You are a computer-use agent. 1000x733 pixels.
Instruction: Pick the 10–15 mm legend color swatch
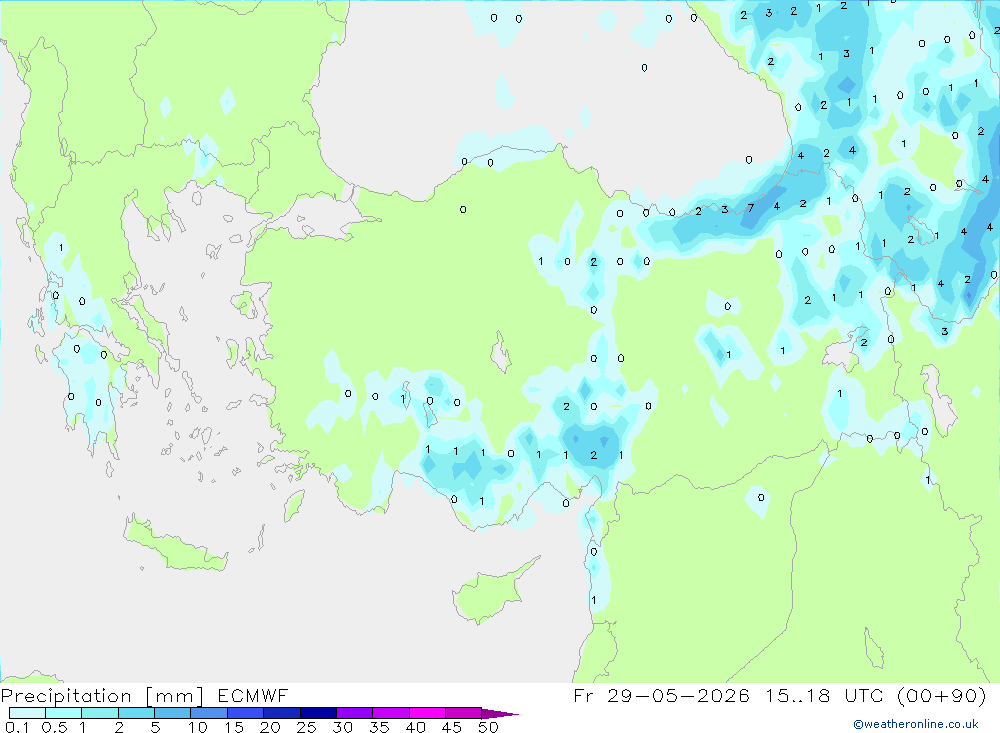(x=209, y=713)
